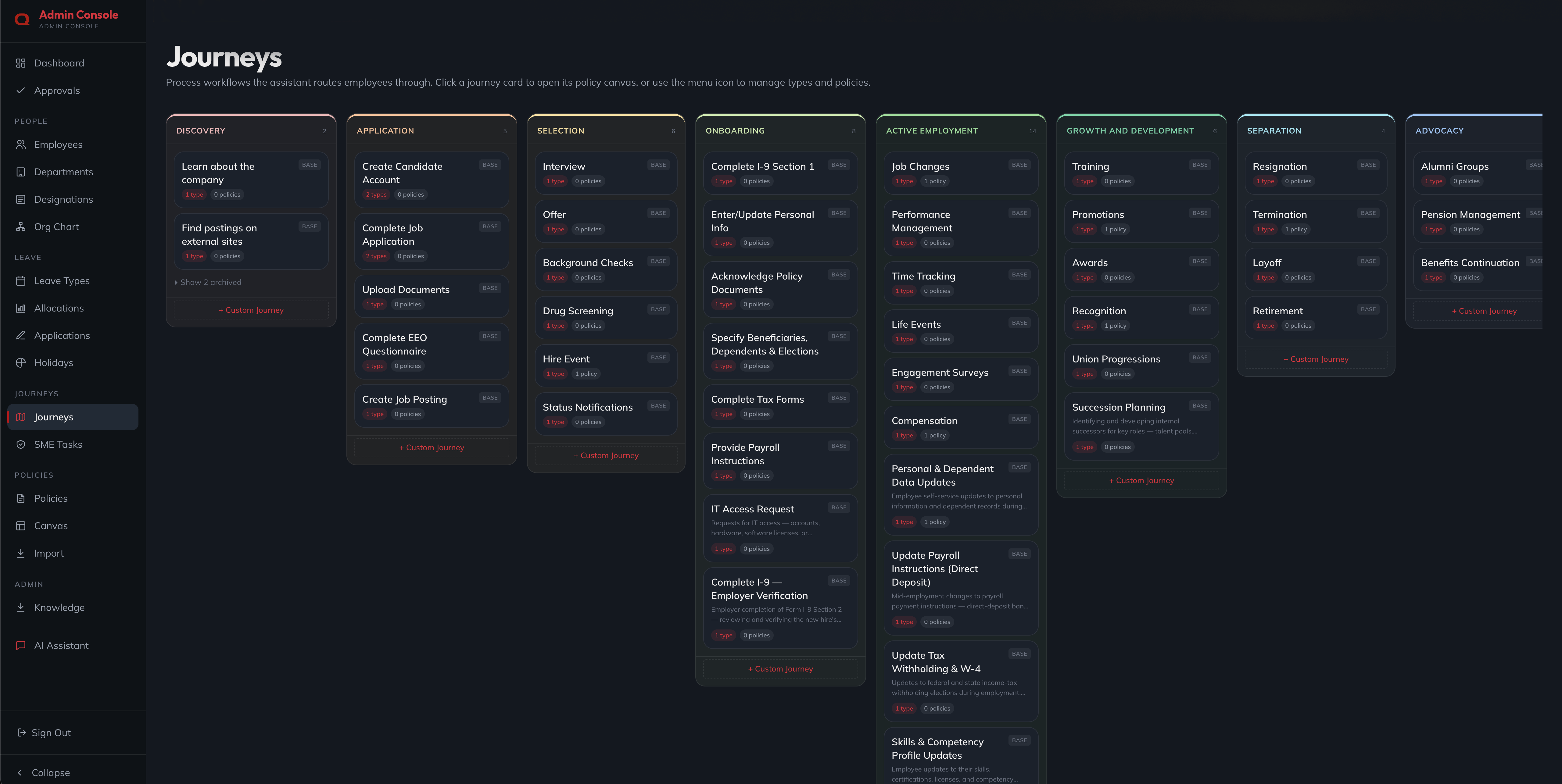Add Custom Journey to Separation column

coord(1316,359)
